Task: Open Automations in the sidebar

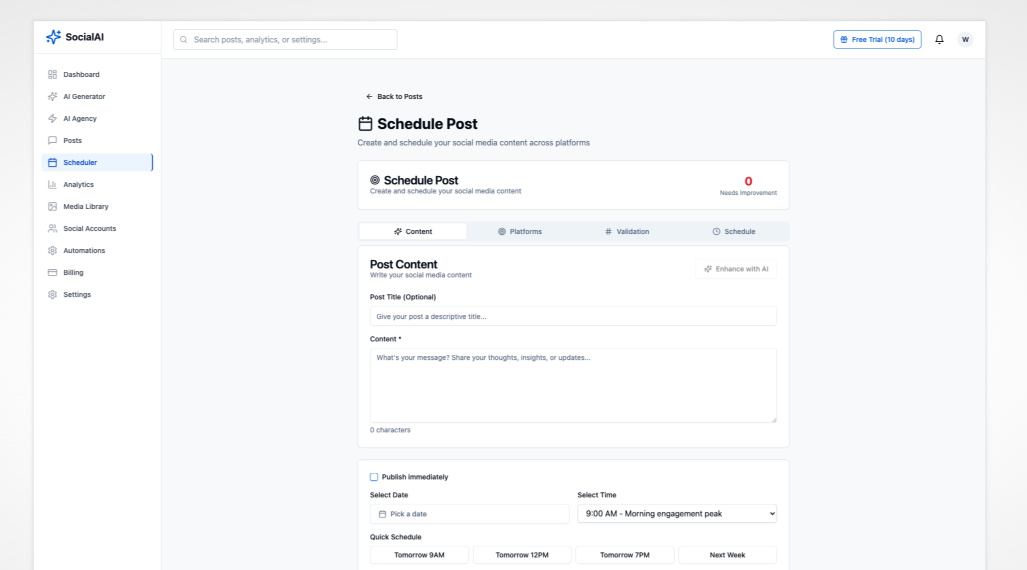Action: click(x=84, y=251)
